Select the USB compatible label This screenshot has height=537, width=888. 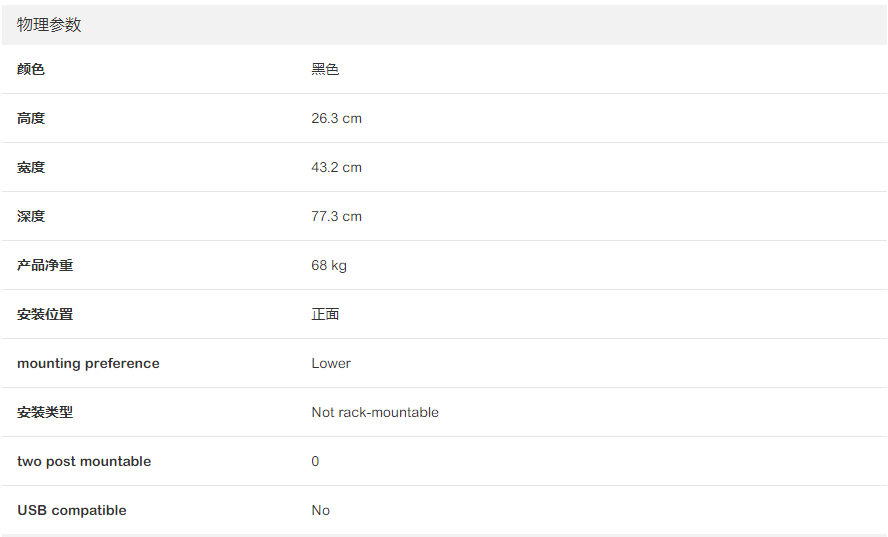pos(72,510)
